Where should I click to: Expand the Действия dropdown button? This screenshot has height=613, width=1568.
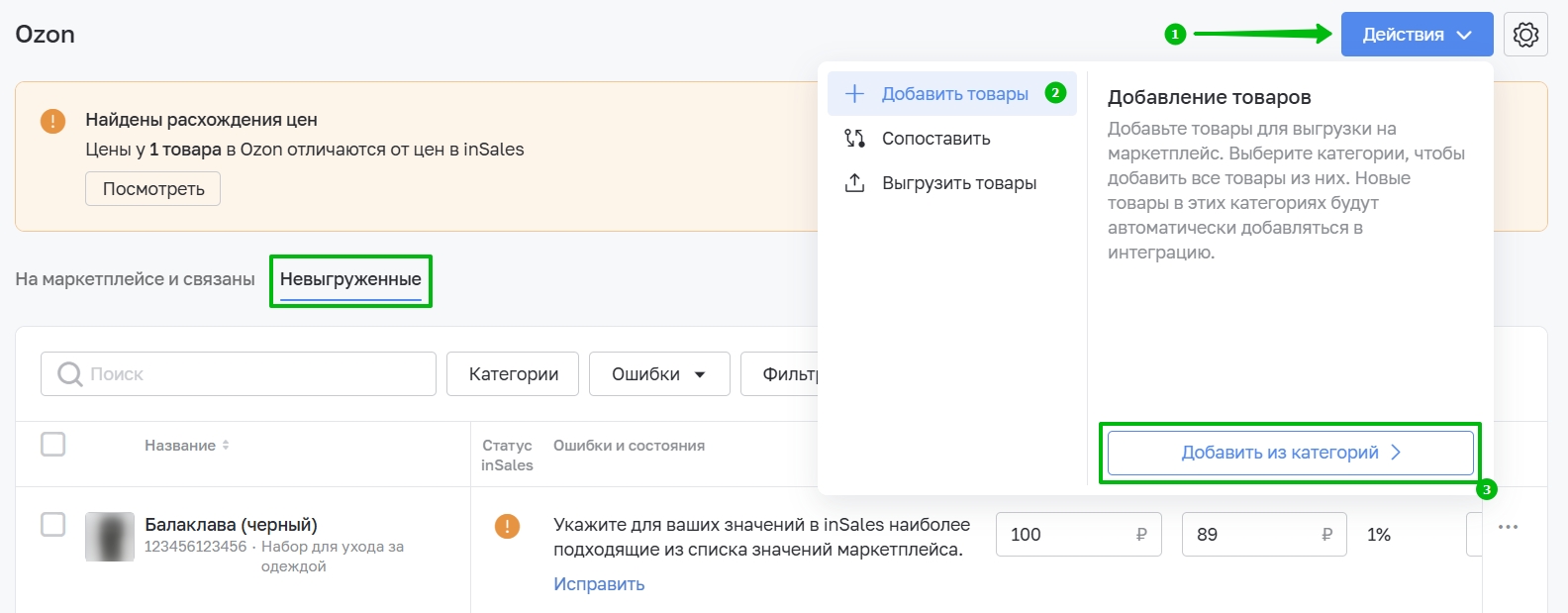(1417, 35)
